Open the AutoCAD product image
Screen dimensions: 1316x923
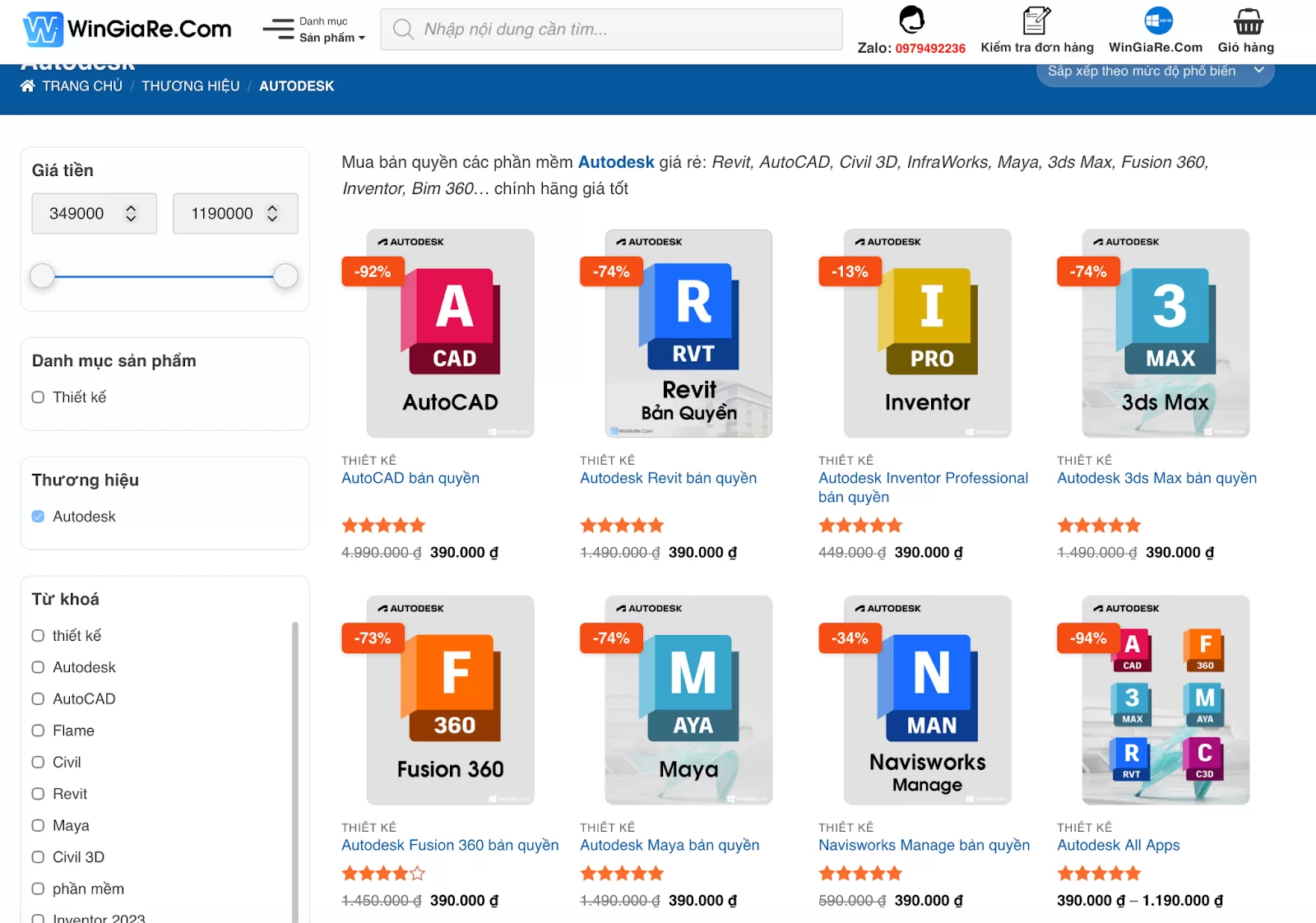(x=450, y=333)
